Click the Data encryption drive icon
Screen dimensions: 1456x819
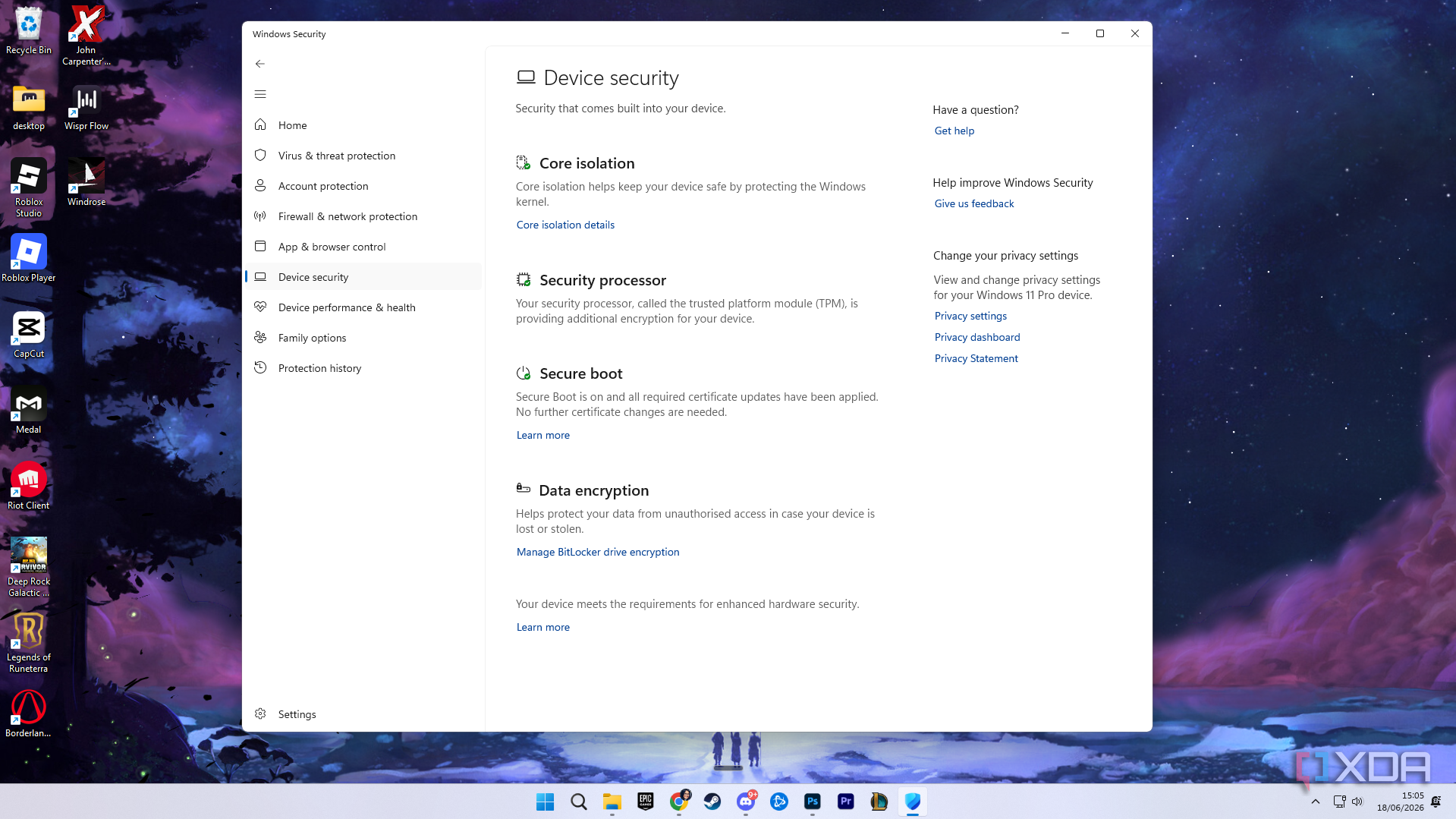(524, 489)
